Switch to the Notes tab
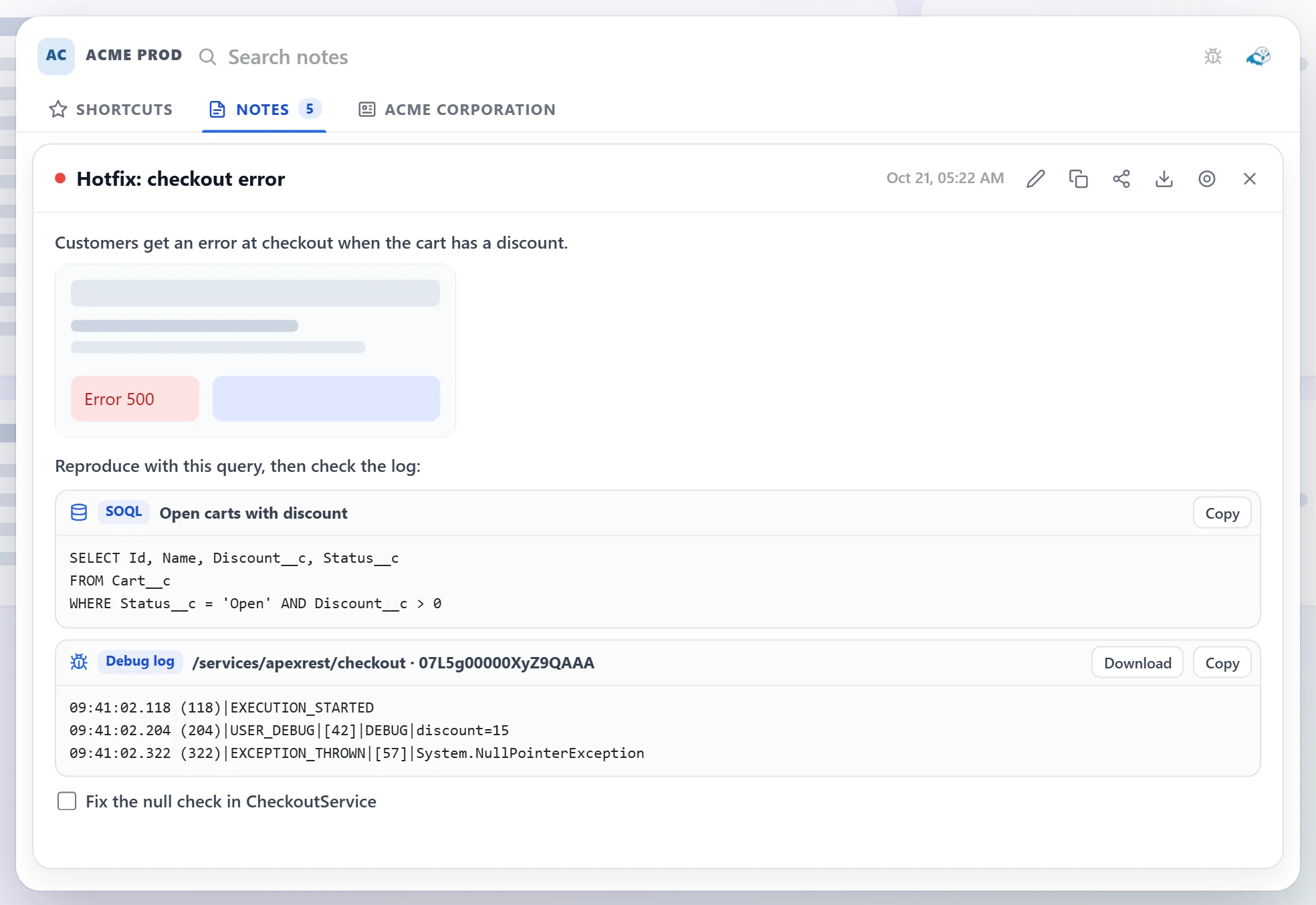Screen dimensions: 1316x905 (x=264, y=109)
